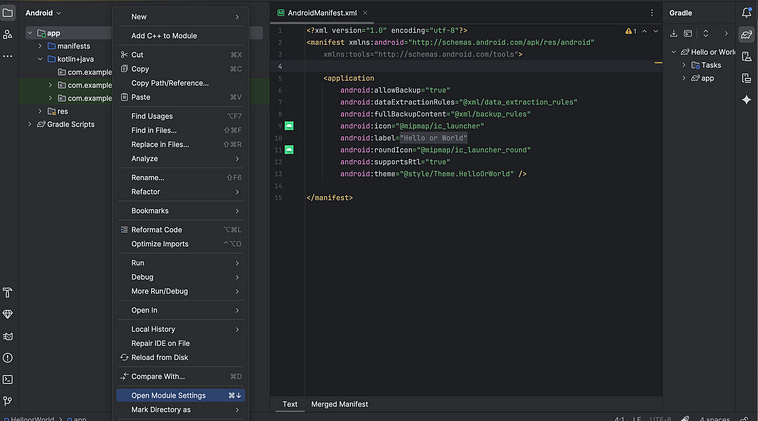Open the Notifications bell icon
The height and width of the screenshot is (421, 758).
tap(746, 13)
